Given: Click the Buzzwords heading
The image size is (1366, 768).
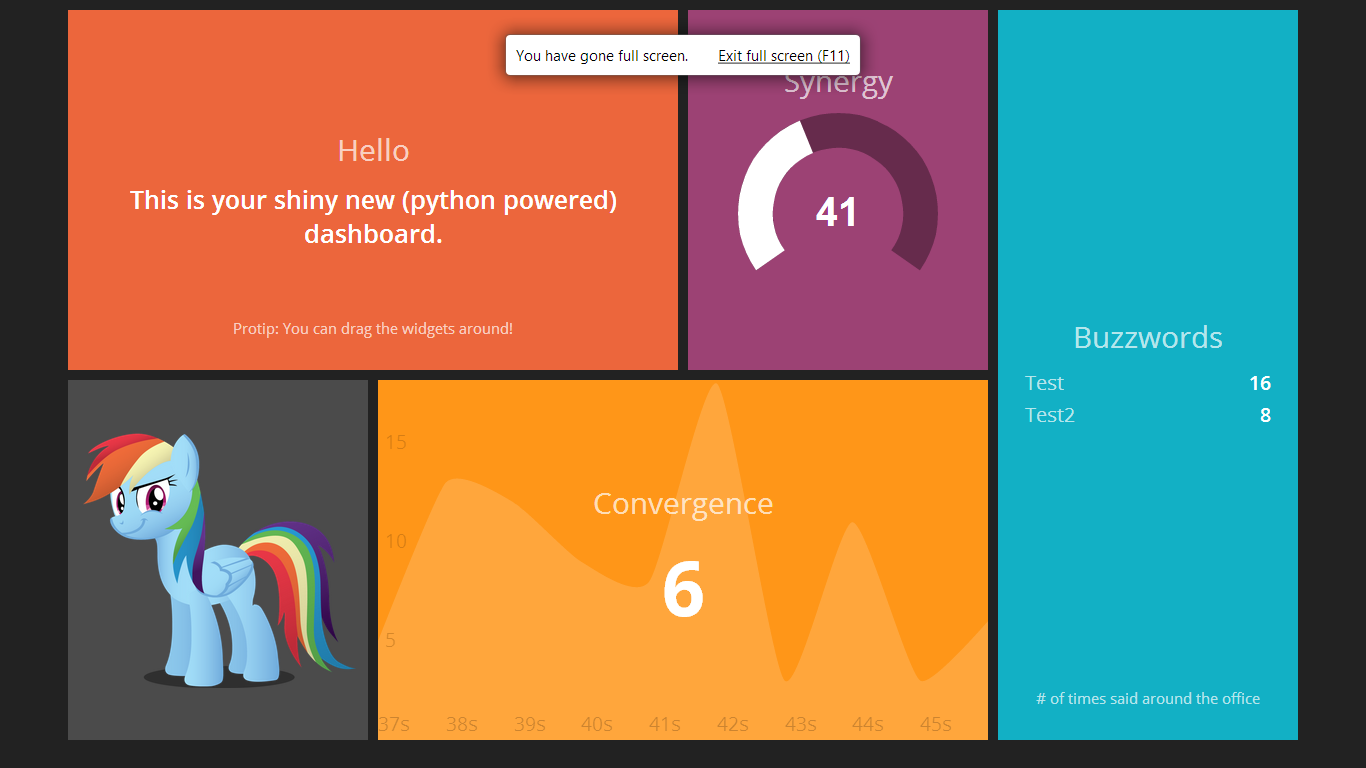Looking at the screenshot, I should [1148, 338].
